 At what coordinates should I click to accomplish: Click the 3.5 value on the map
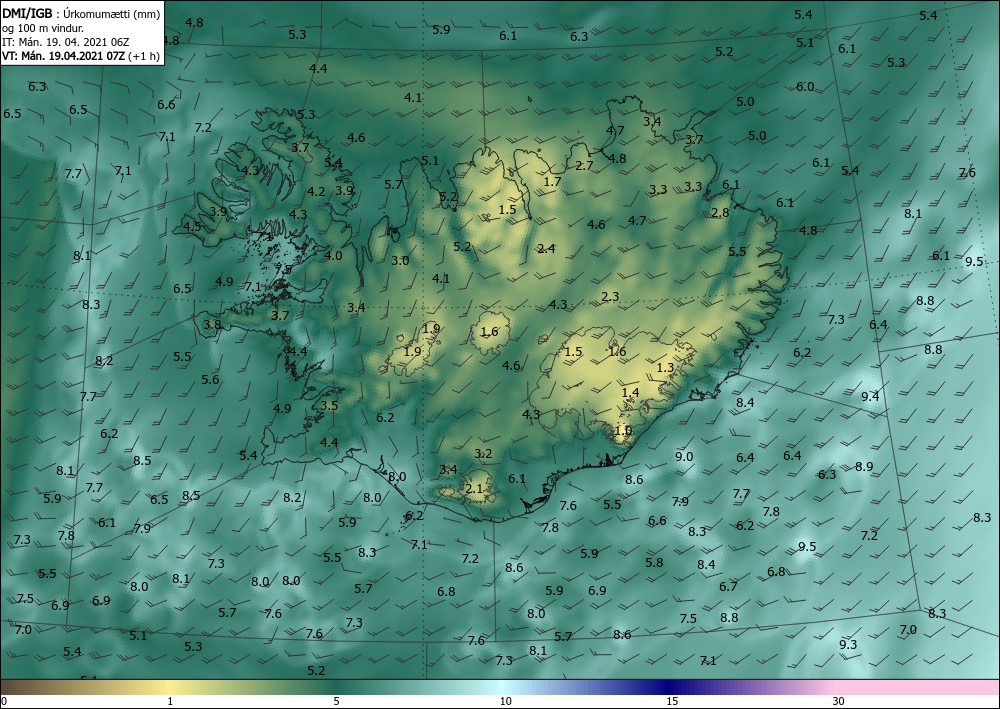[x=329, y=406]
